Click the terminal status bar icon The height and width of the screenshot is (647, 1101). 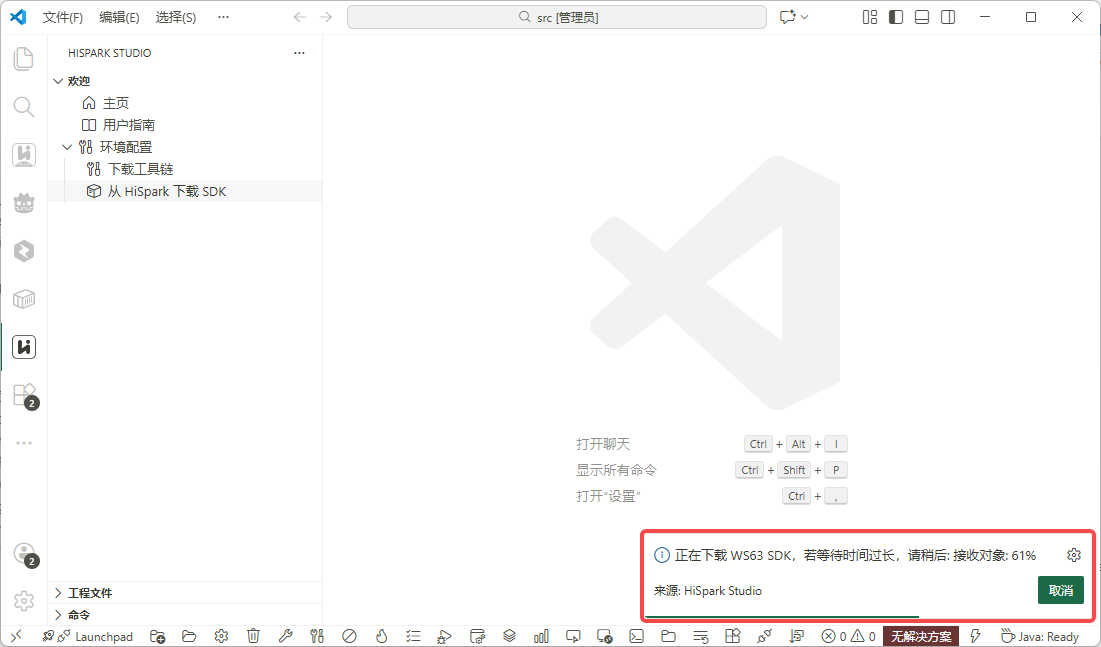[x=636, y=636]
